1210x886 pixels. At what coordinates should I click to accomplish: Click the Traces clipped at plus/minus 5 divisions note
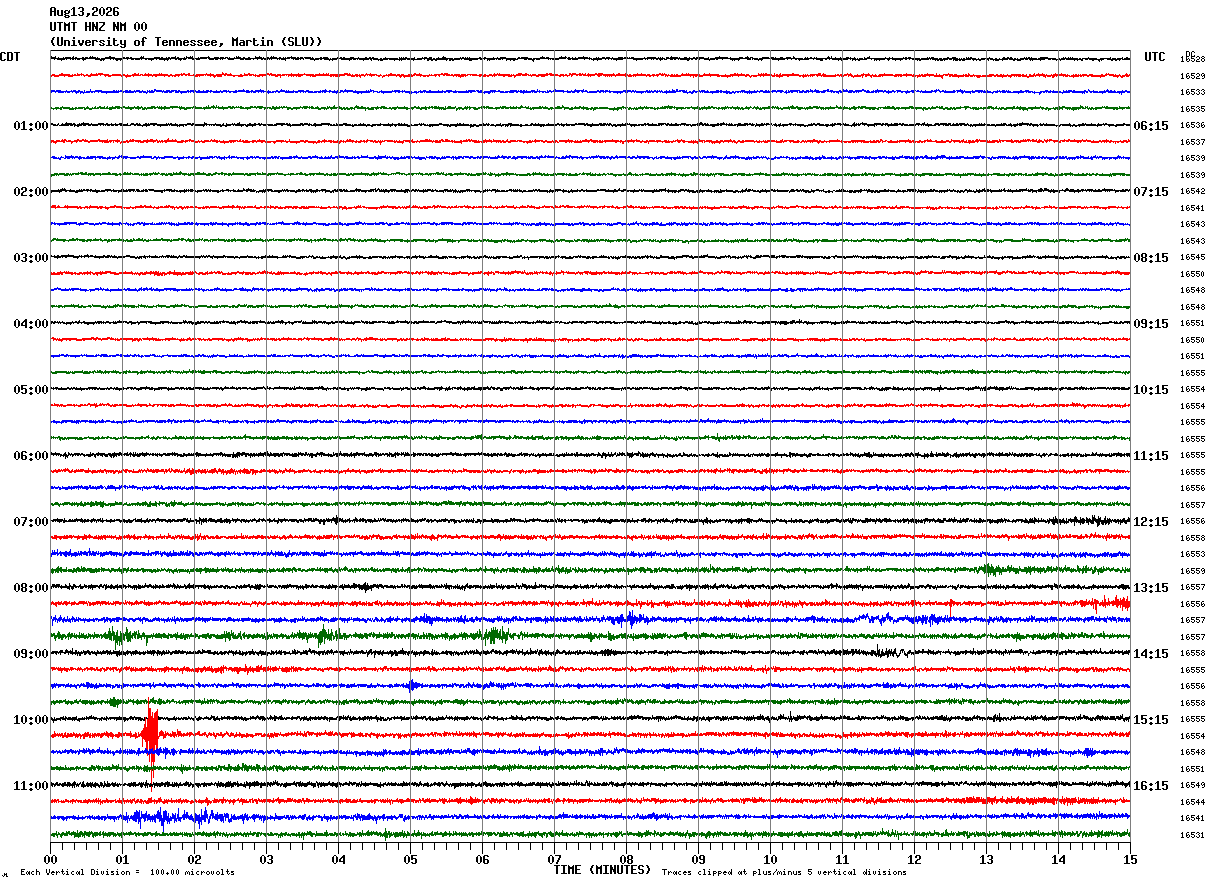[784, 872]
